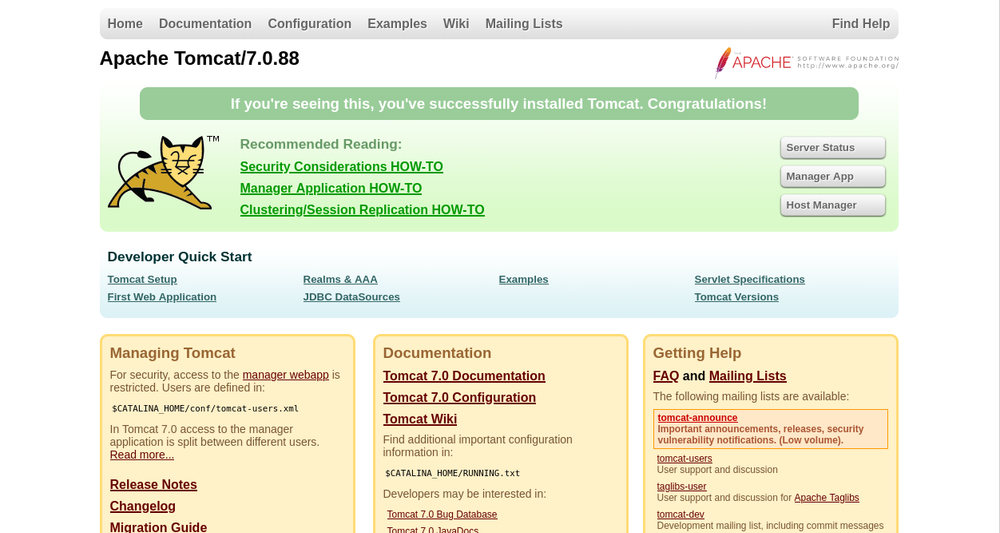
Task: Open the Release Notes link
Action: (153, 485)
